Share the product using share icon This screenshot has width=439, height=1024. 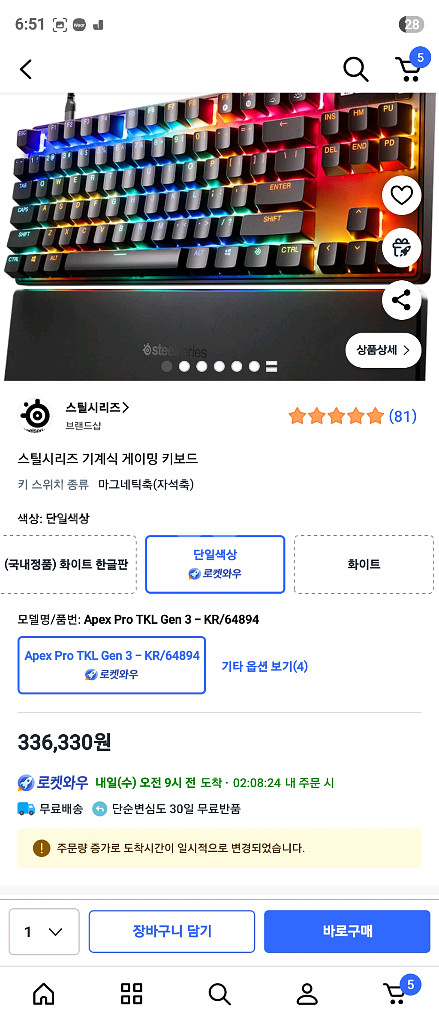coord(401,300)
